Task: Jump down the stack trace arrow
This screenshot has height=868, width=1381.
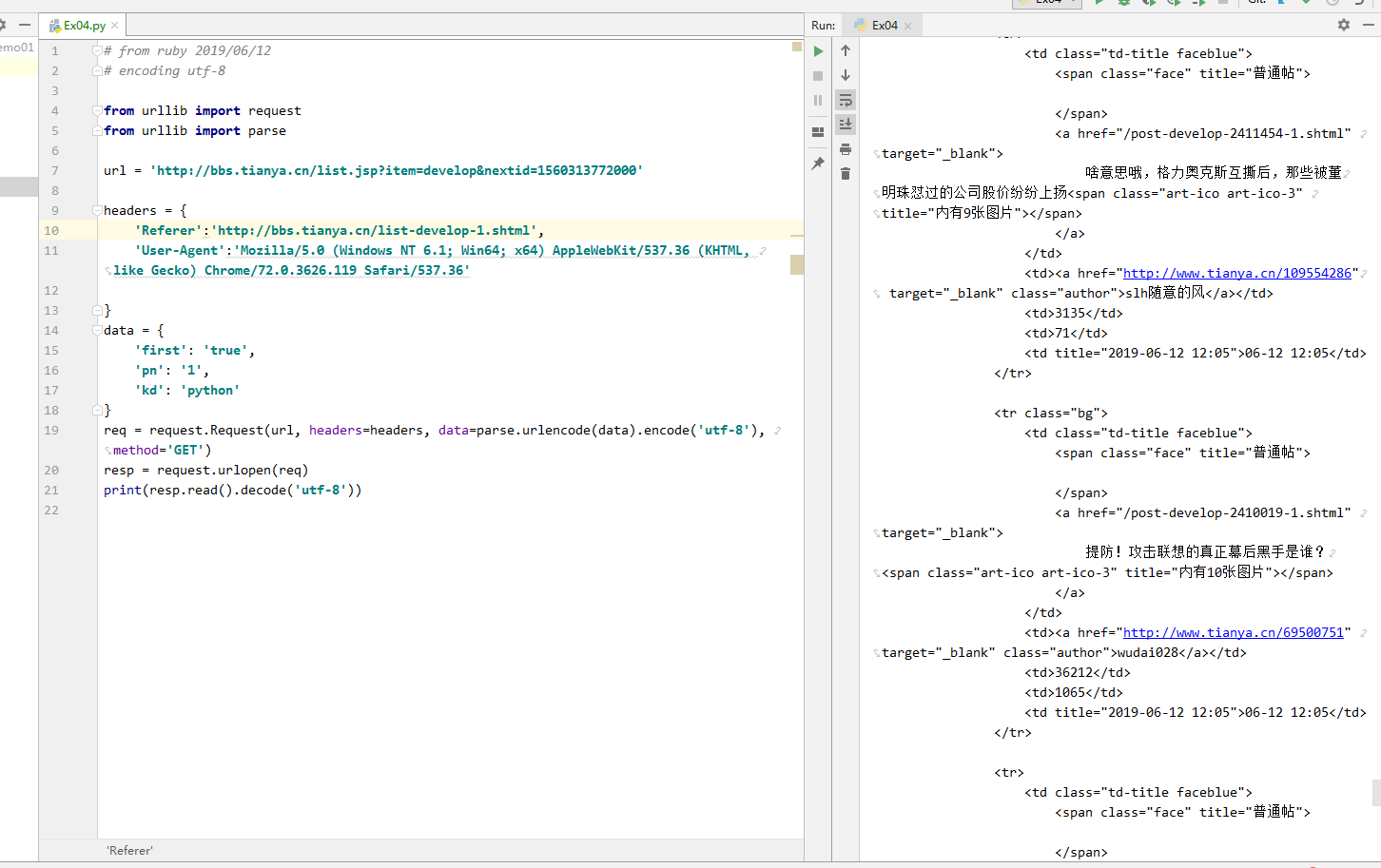Action: tap(846, 76)
